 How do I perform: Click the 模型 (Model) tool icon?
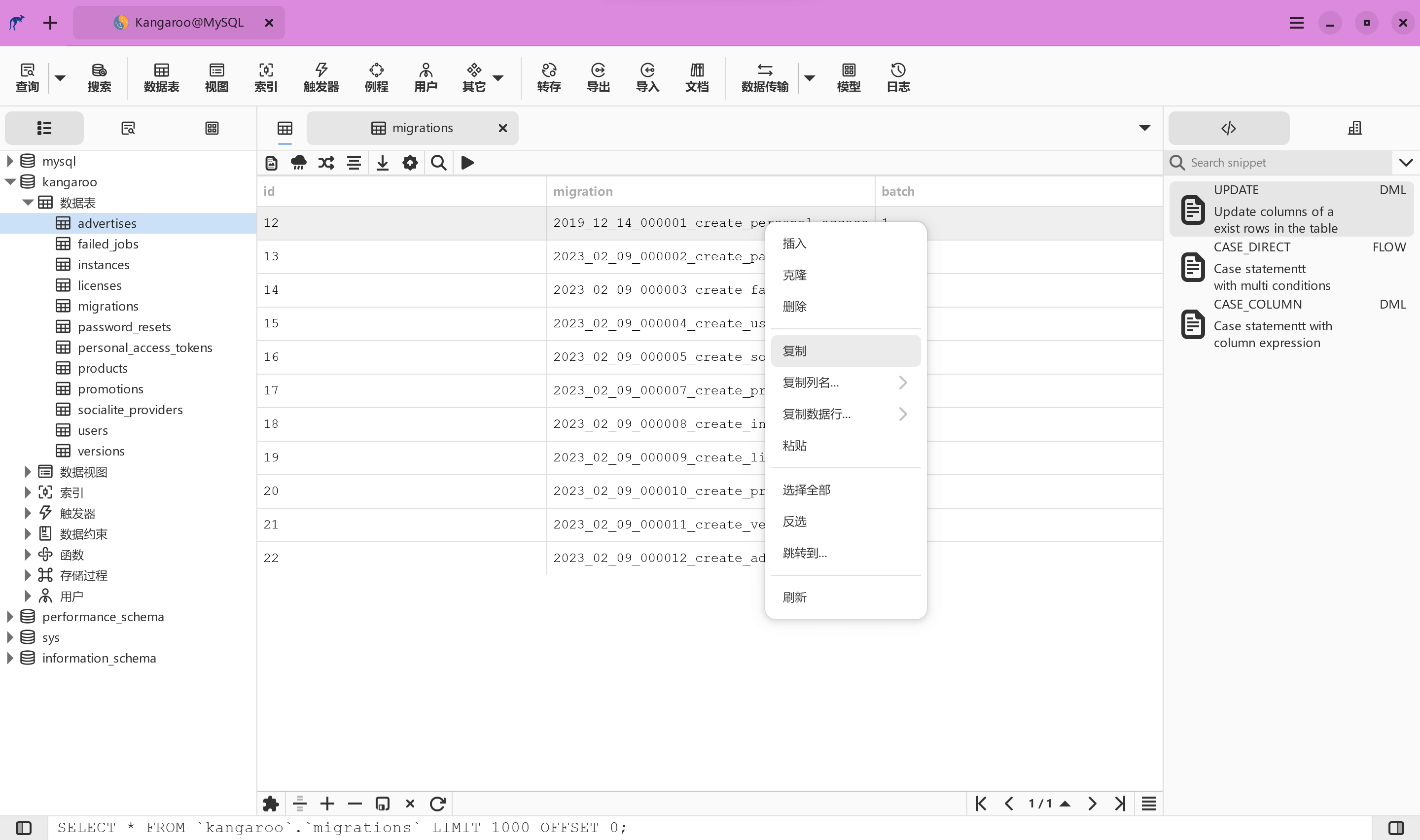[x=848, y=77]
